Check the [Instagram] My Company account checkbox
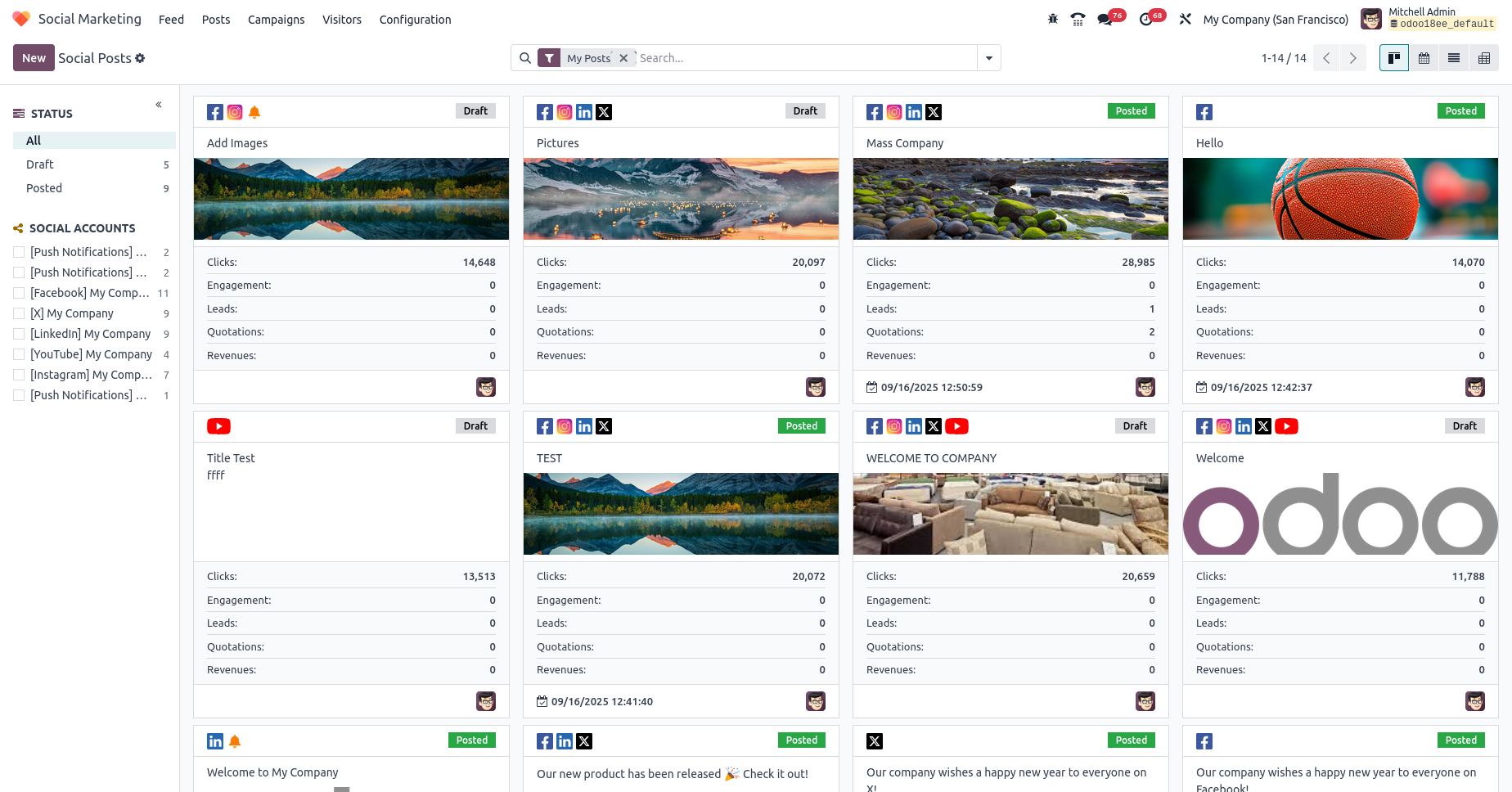 click(19, 375)
